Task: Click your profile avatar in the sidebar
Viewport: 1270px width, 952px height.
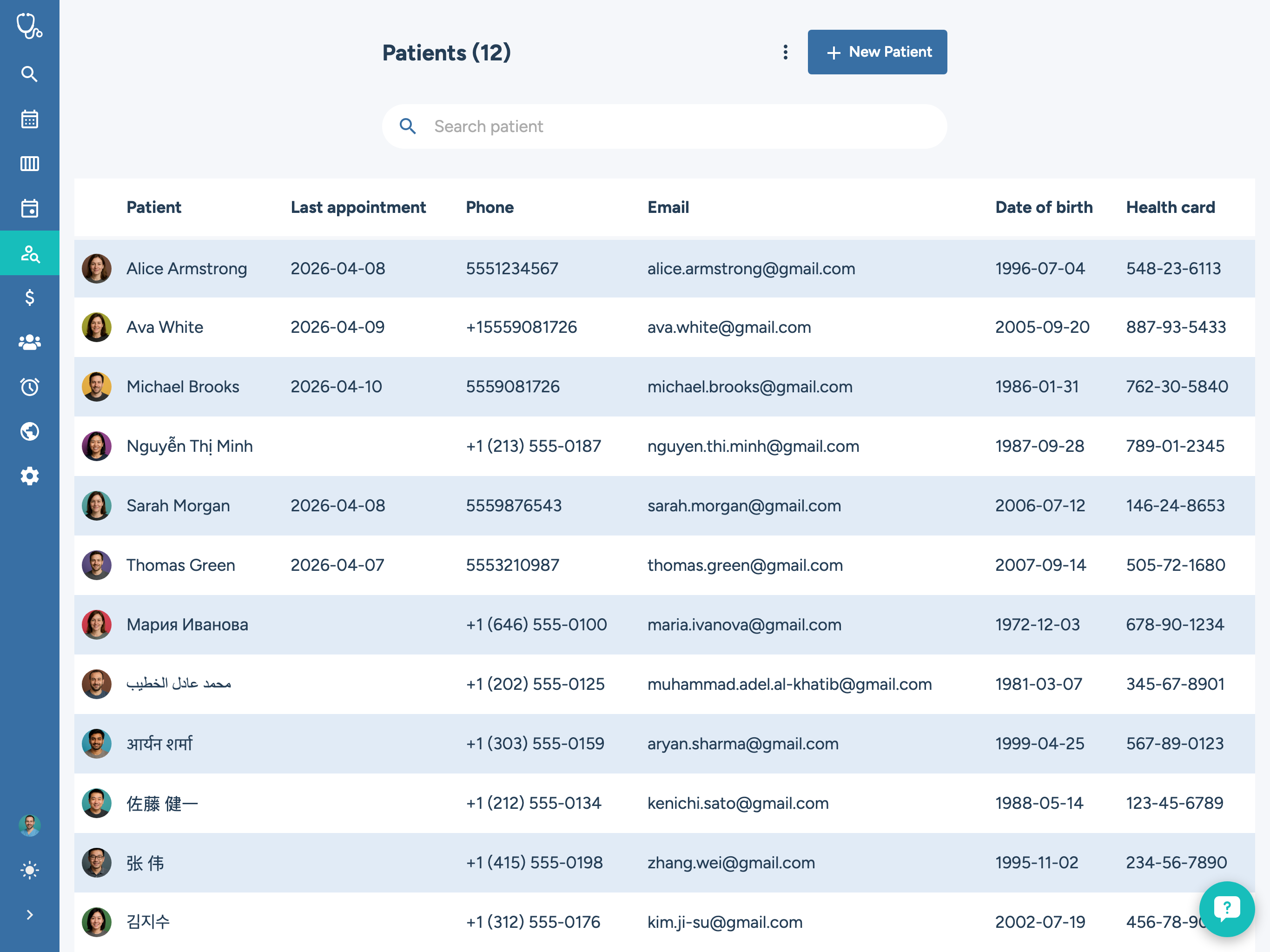Action: pos(29,825)
